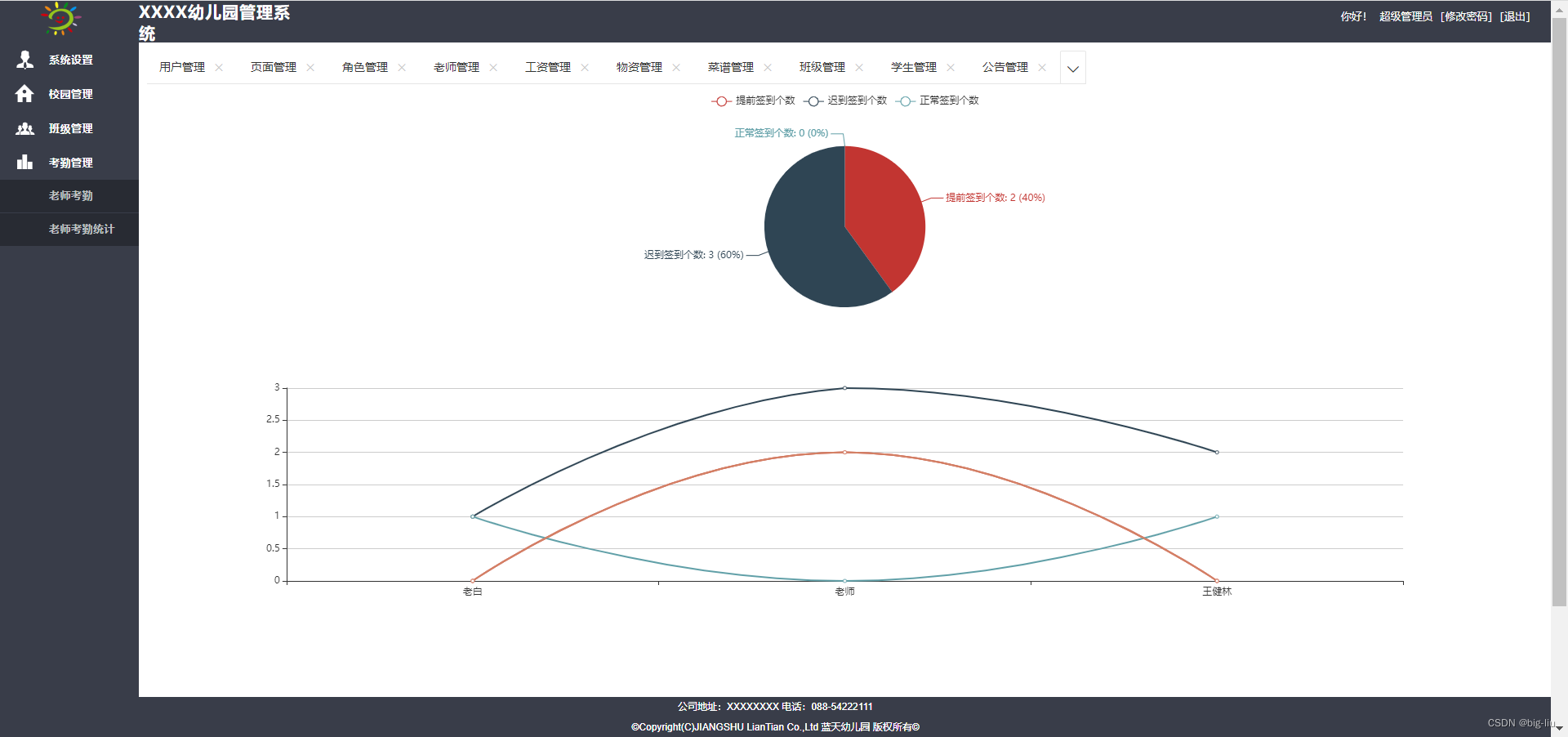Switch to the 工资管理 tab
This screenshot has height=737, width=1568.
point(548,67)
